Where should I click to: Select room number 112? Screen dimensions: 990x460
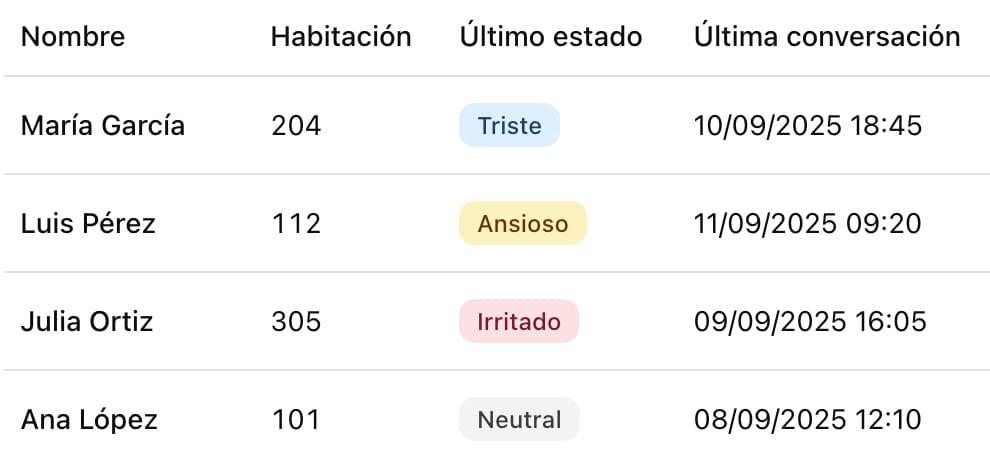pyautogui.click(x=296, y=223)
